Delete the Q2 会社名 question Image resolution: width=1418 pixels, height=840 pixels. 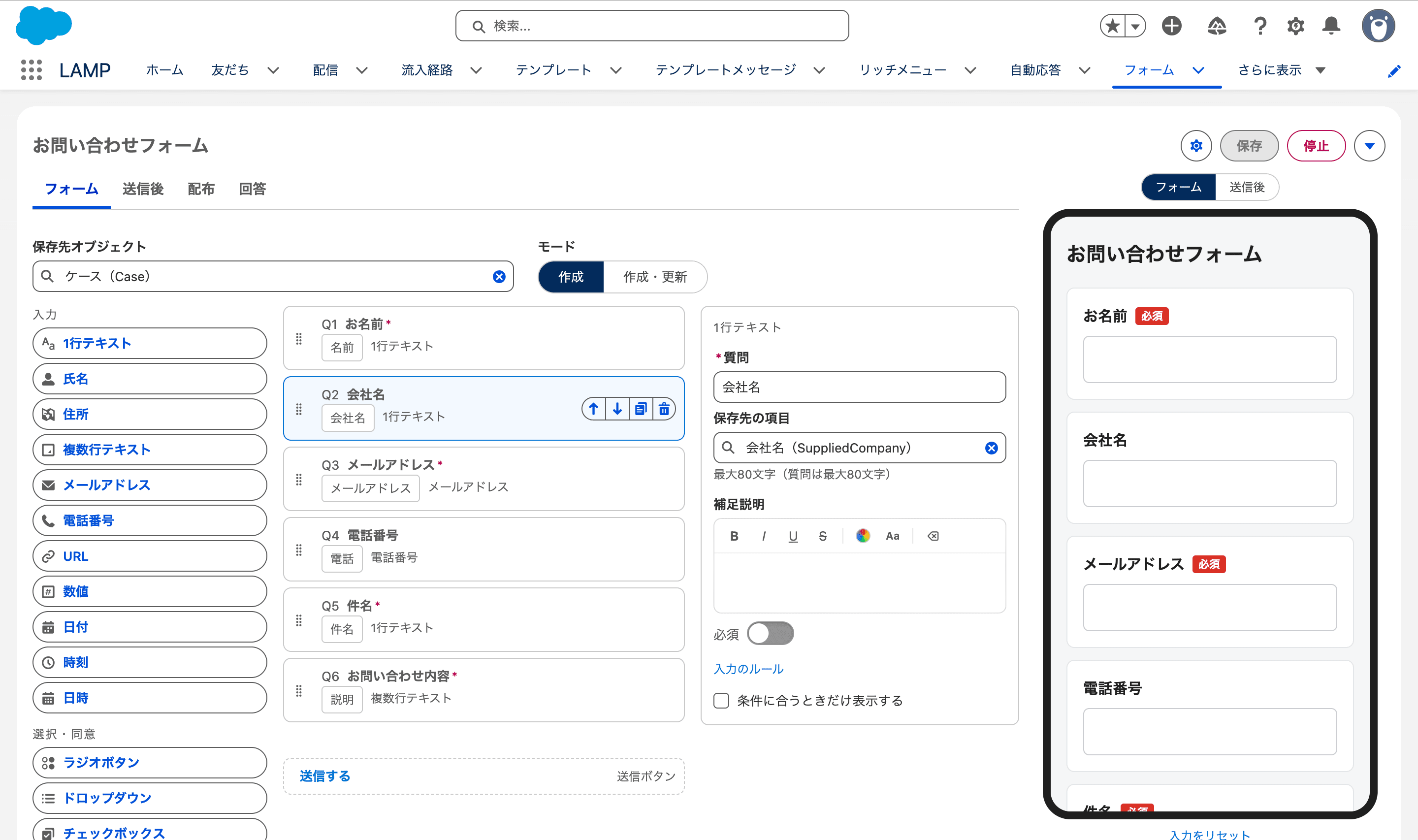coord(664,409)
